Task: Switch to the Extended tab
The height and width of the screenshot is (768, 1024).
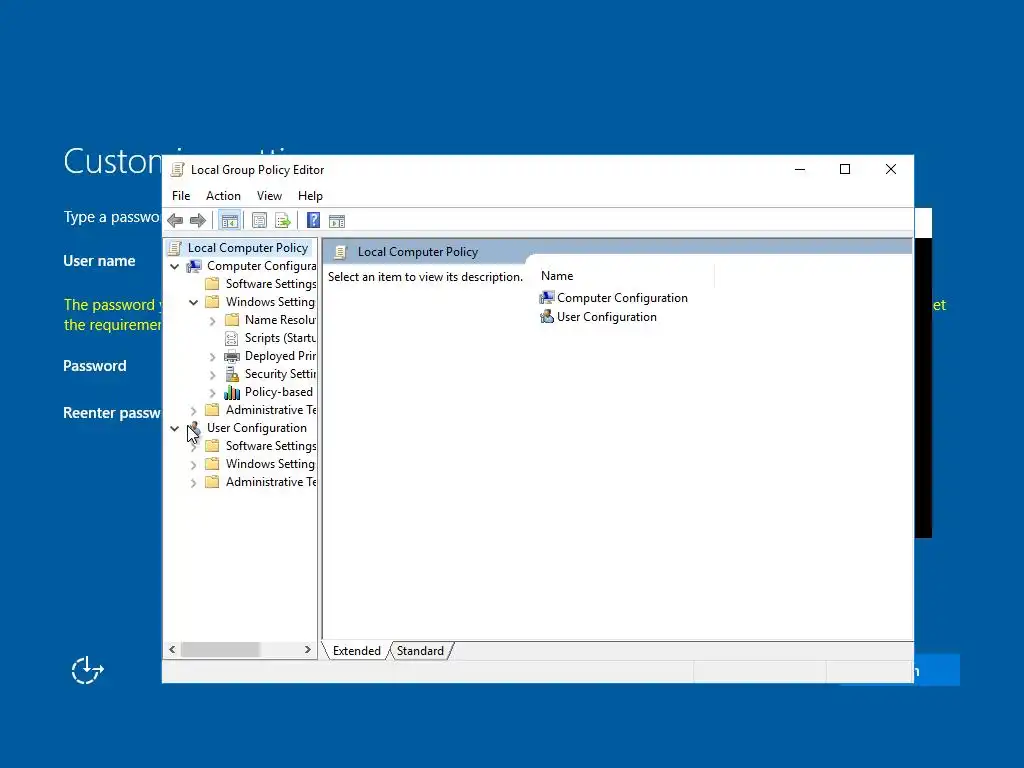Action: tap(357, 651)
